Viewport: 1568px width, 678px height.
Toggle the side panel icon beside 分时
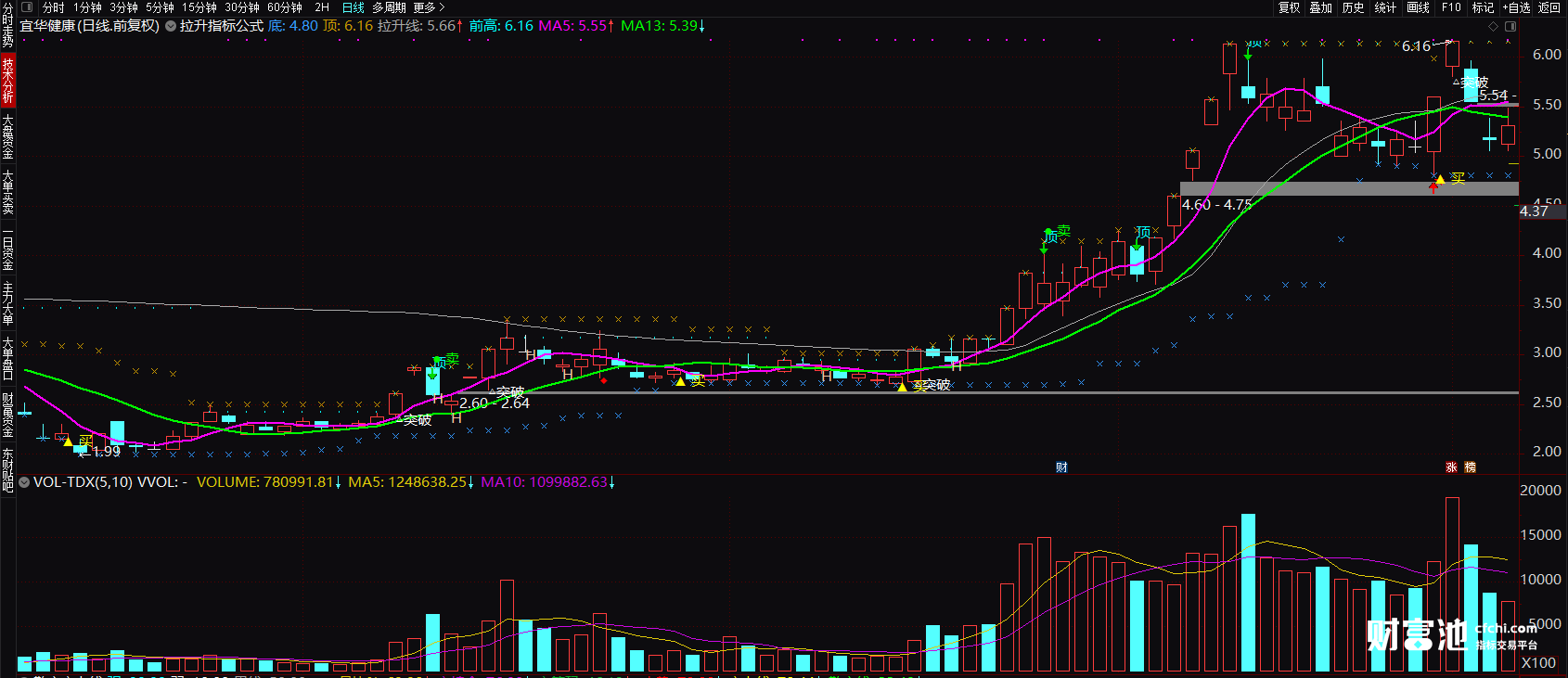pos(27,7)
